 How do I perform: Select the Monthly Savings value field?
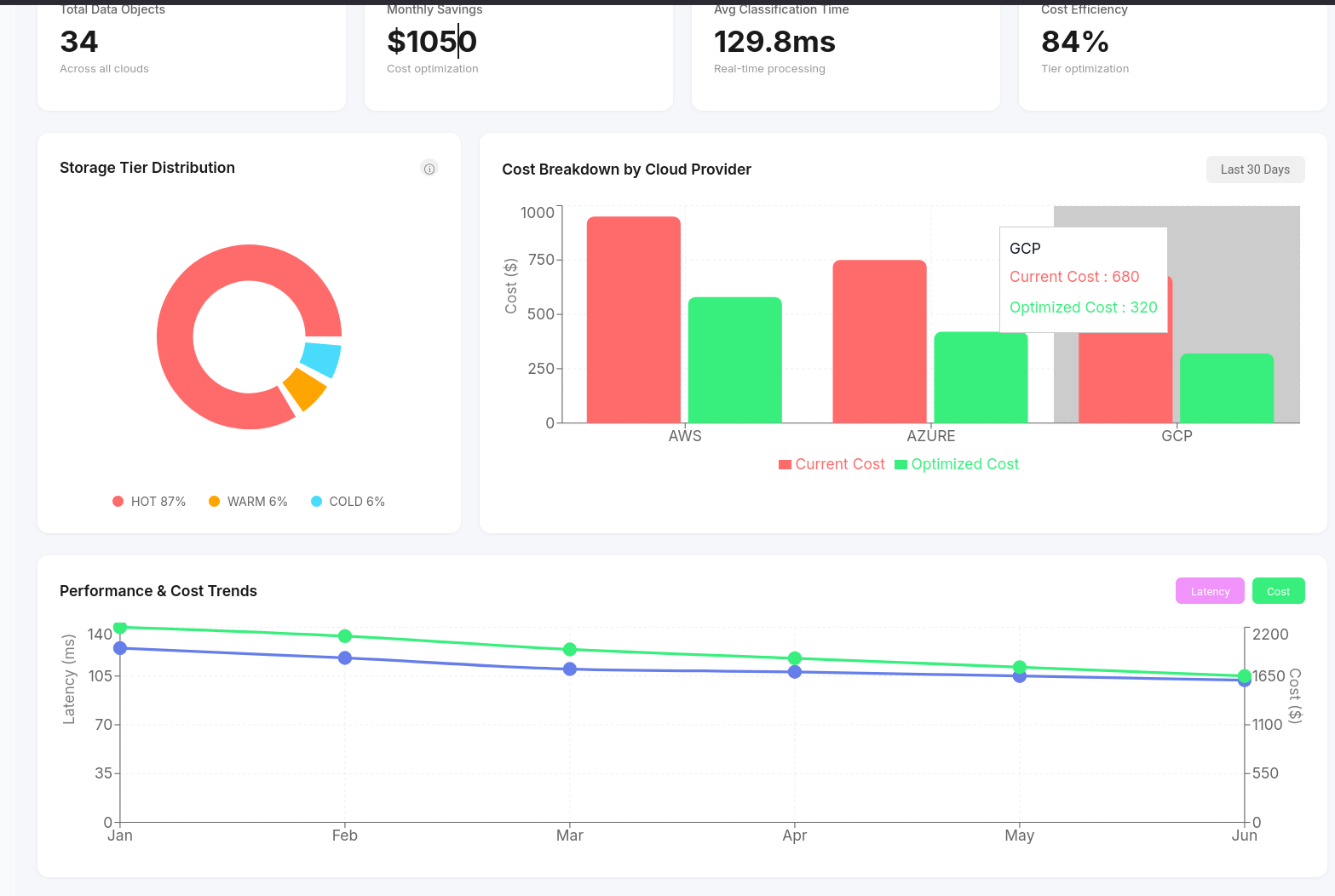432,40
